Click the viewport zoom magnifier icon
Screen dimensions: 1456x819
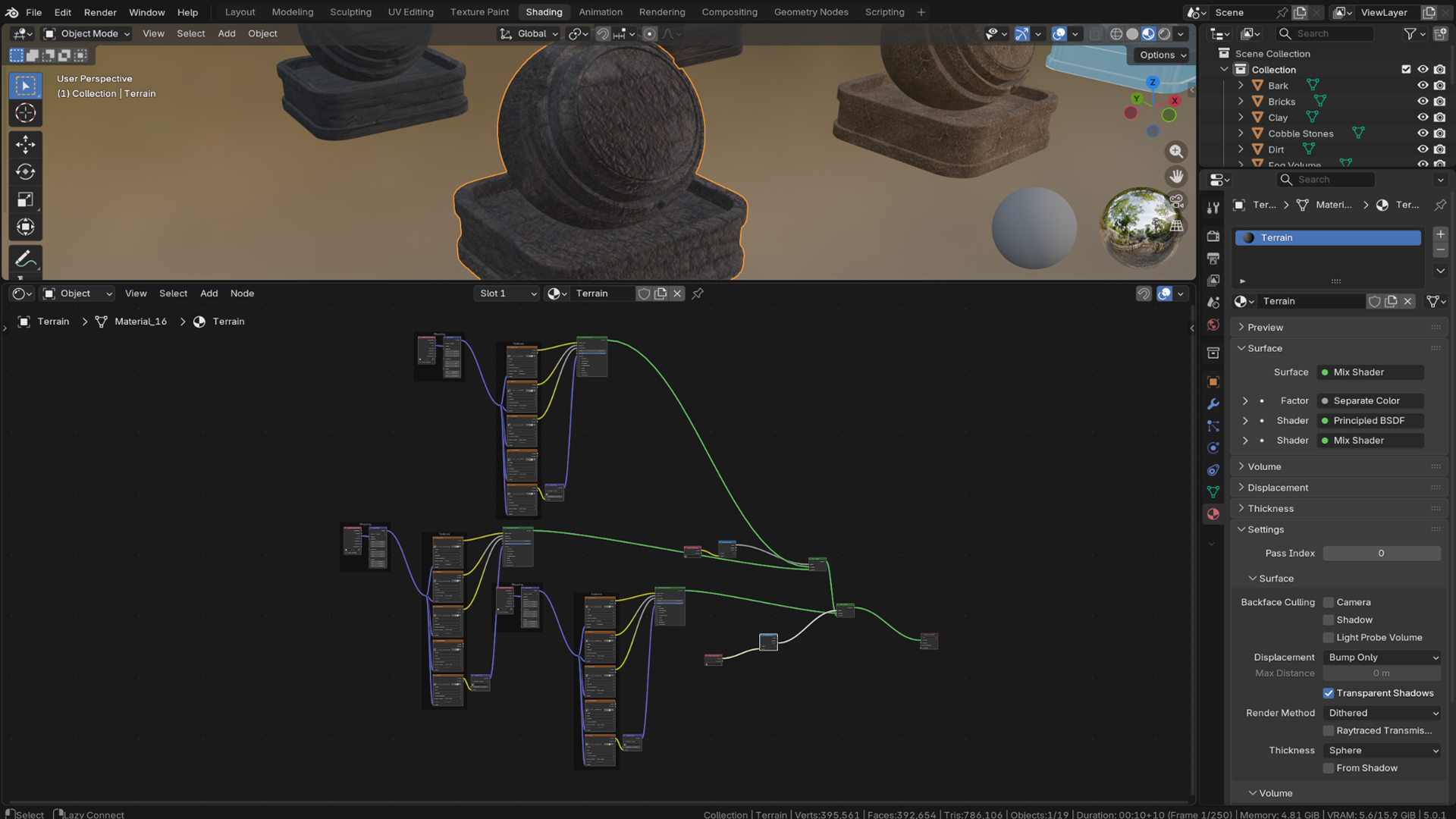click(1176, 152)
